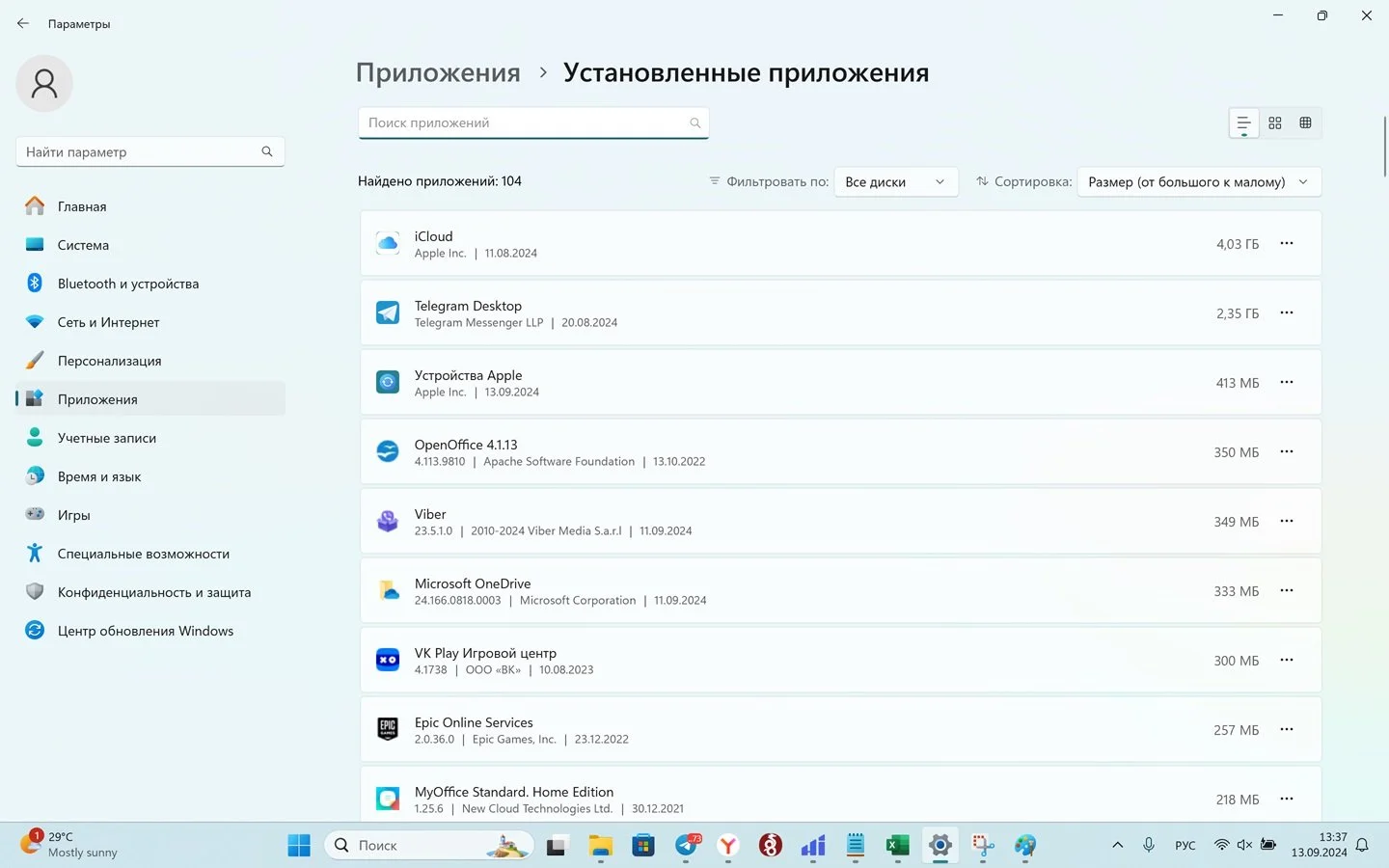The height and width of the screenshot is (868, 1389).
Task: Click the Найти параметр search field
Action: 150,151
